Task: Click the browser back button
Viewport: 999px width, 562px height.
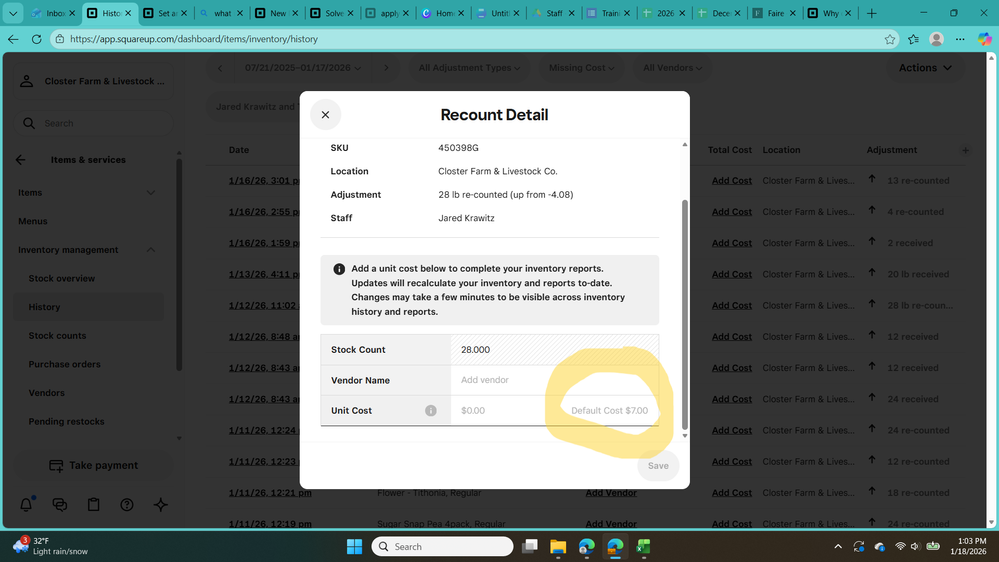Action: click(13, 39)
